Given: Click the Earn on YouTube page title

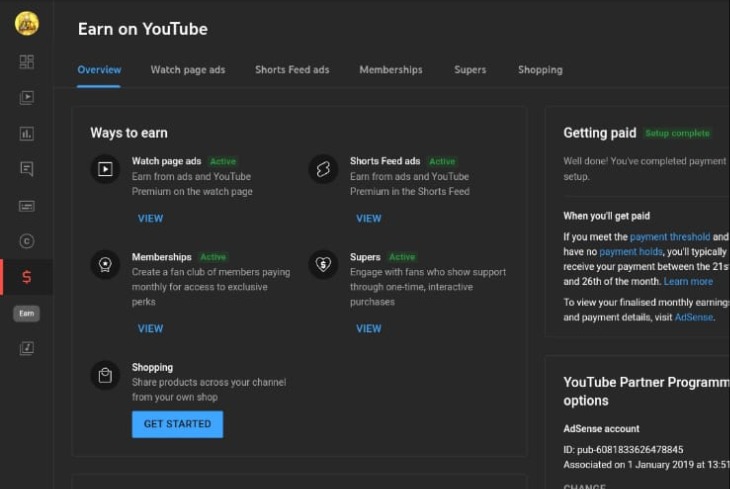Looking at the screenshot, I should [143, 29].
